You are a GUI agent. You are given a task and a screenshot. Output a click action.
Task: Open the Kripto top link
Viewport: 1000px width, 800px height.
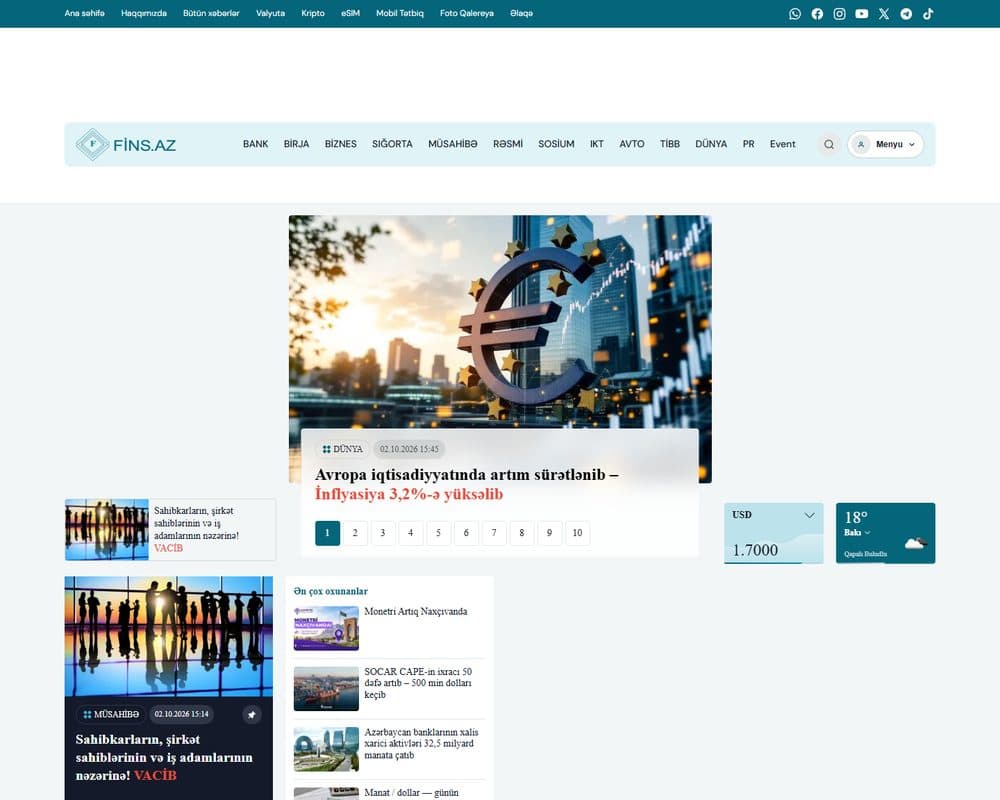point(312,13)
